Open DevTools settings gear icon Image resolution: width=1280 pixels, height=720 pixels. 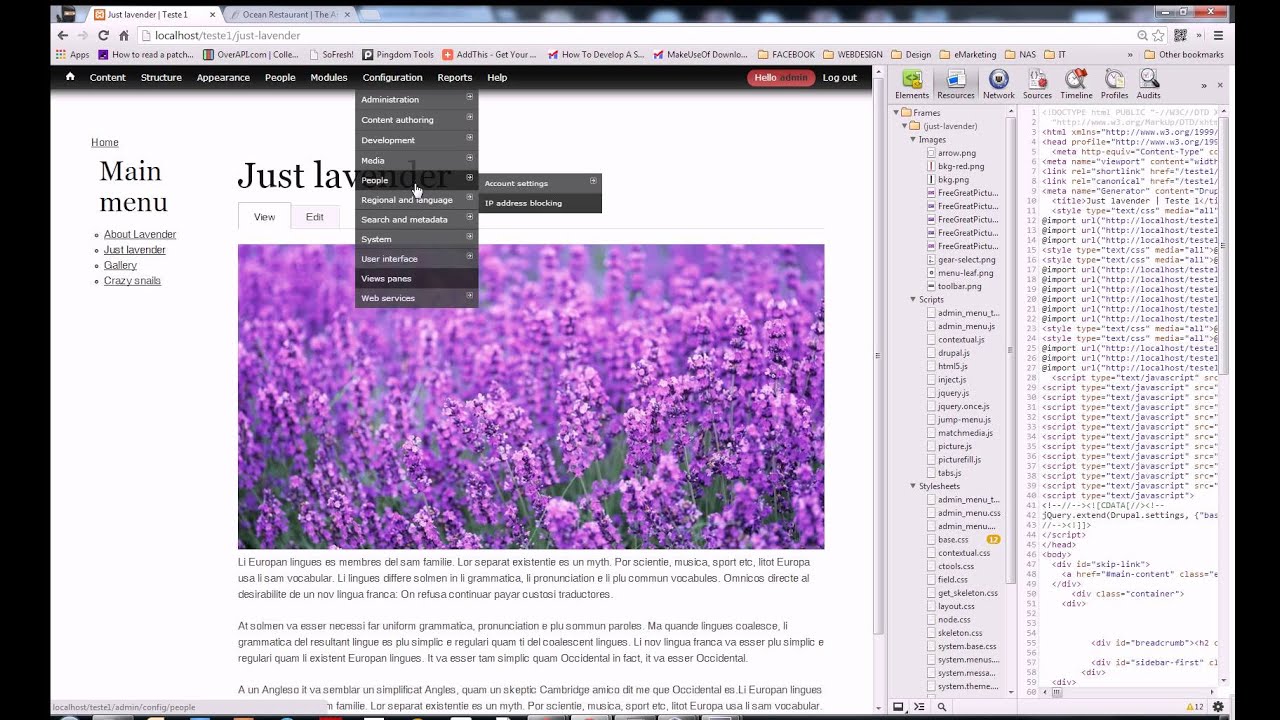click(x=1218, y=707)
